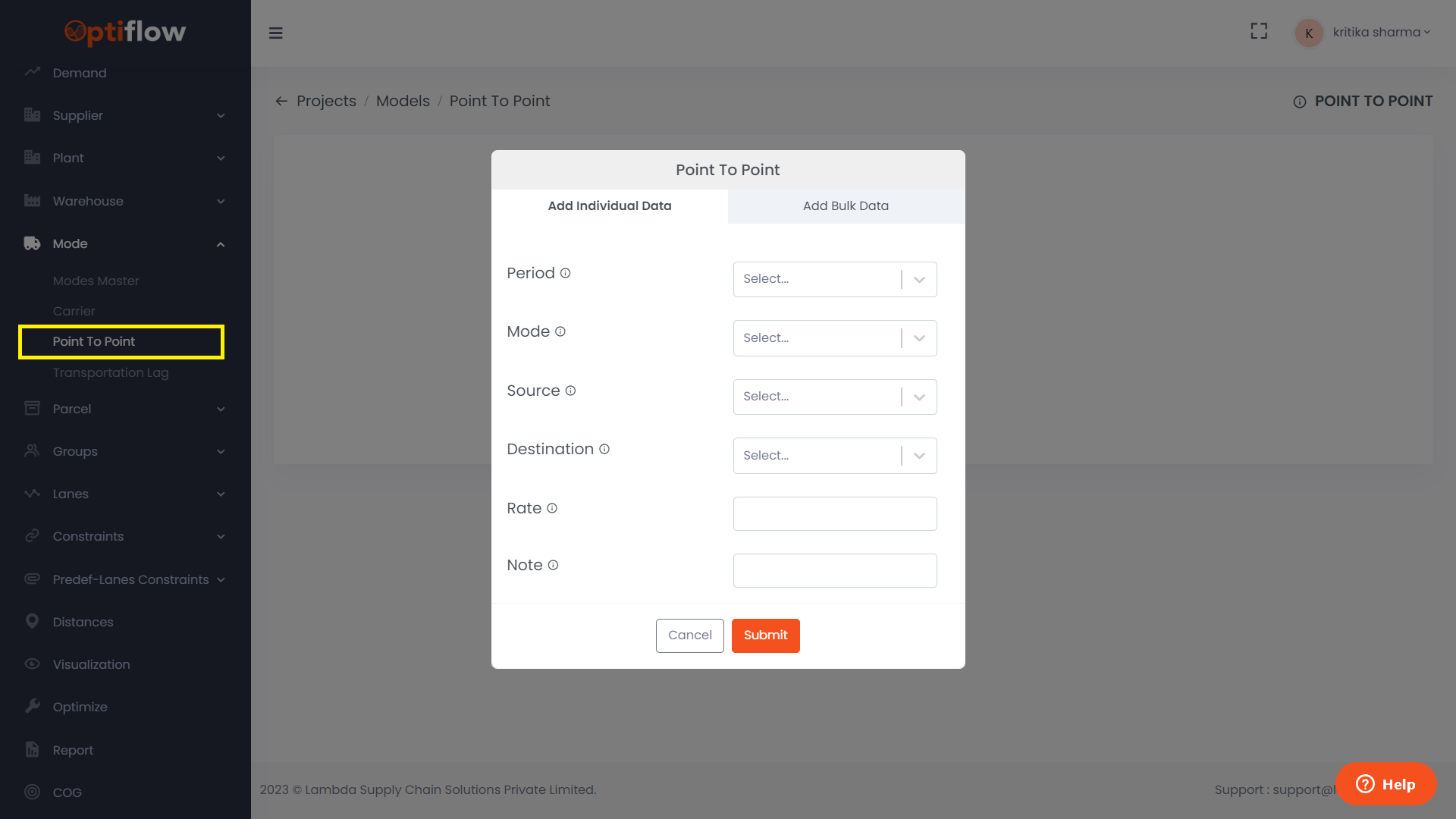1456x819 pixels.
Task: Click into the Rate input field
Action: (x=834, y=513)
